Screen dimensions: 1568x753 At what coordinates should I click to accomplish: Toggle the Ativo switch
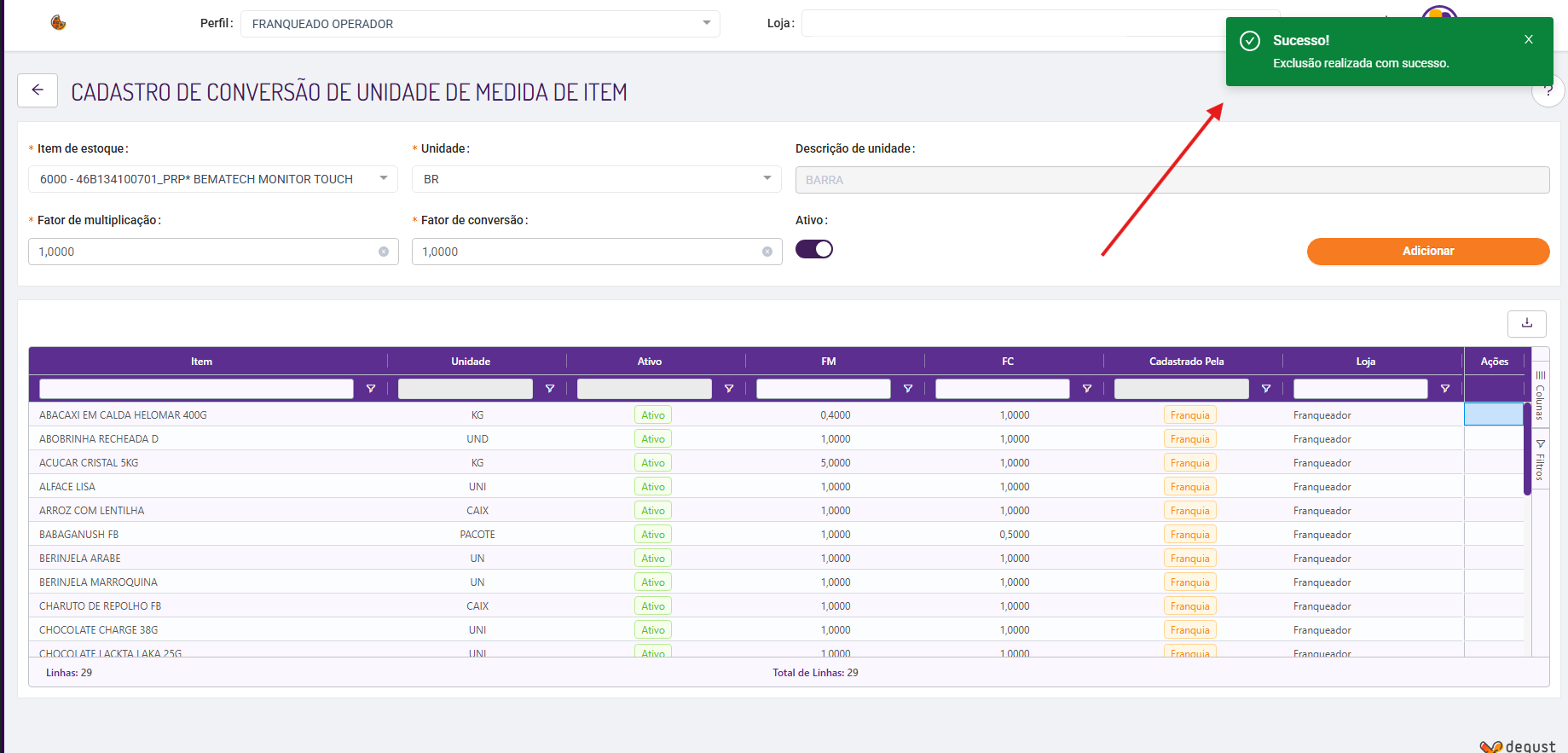814,249
